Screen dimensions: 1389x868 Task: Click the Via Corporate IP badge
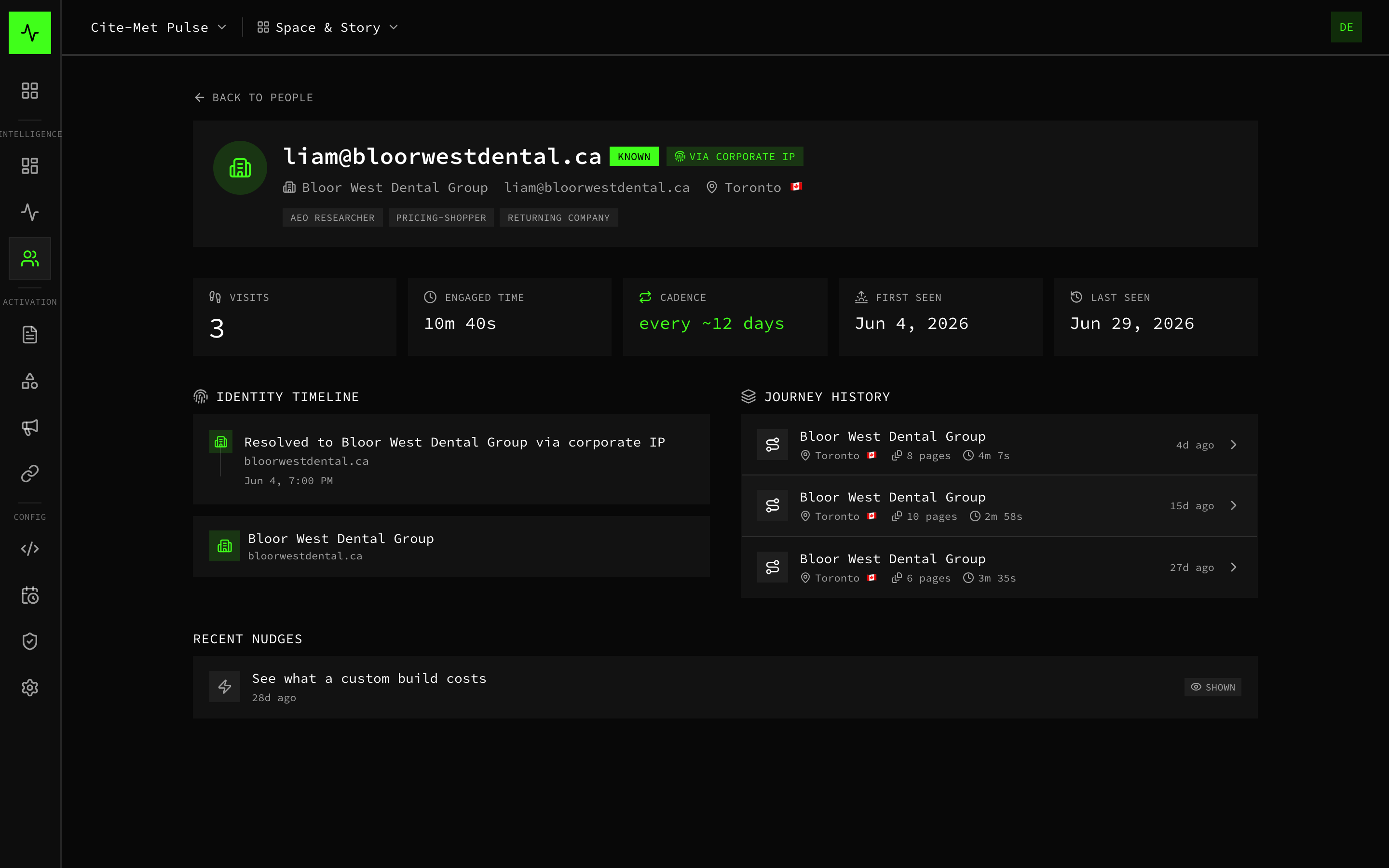735,157
